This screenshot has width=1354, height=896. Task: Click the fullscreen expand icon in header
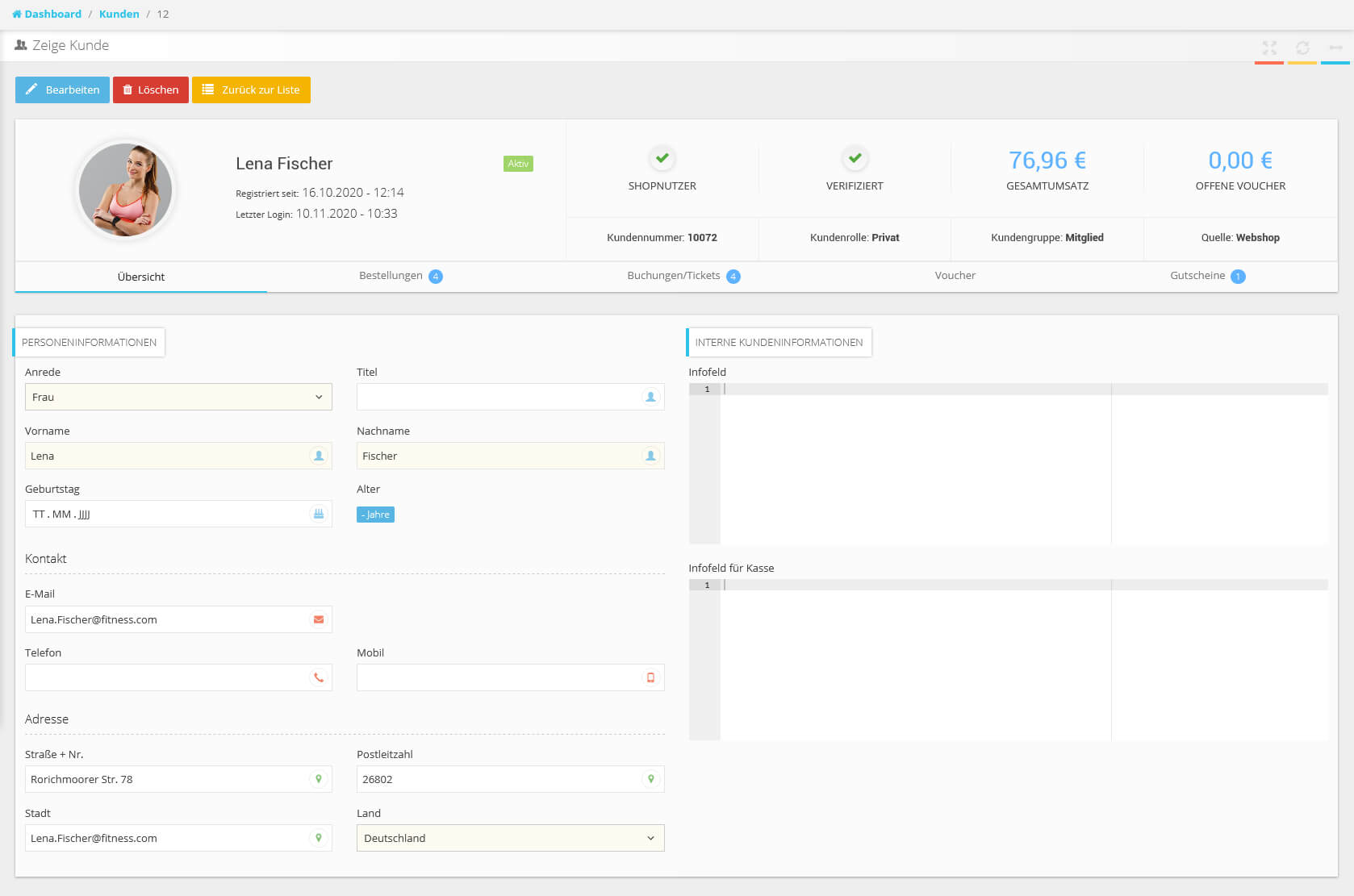[1269, 48]
